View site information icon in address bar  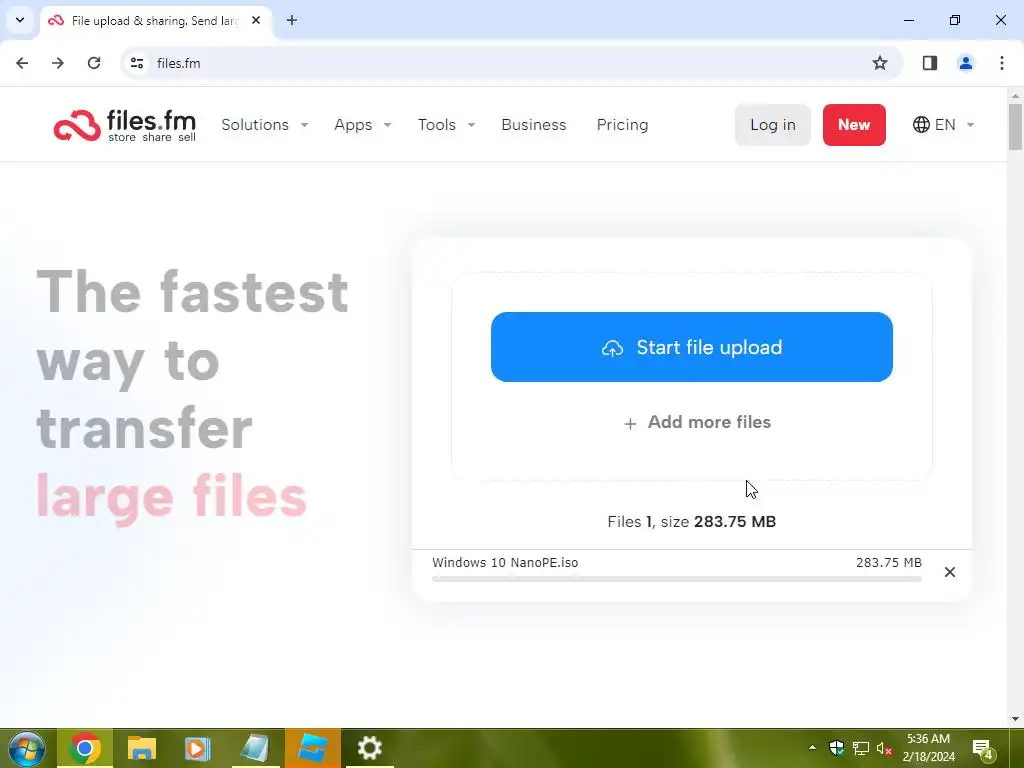(x=137, y=63)
